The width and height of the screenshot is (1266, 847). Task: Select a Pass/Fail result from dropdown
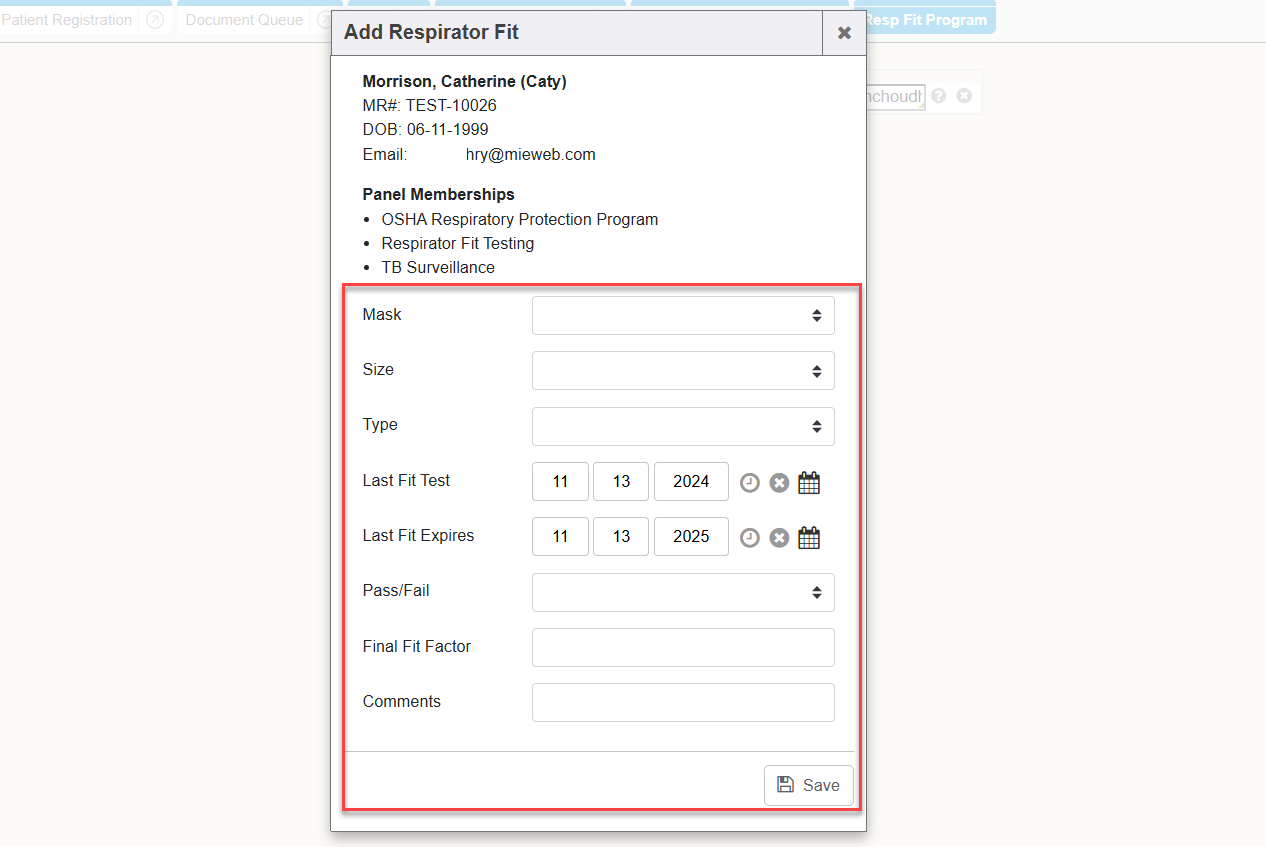(683, 592)
